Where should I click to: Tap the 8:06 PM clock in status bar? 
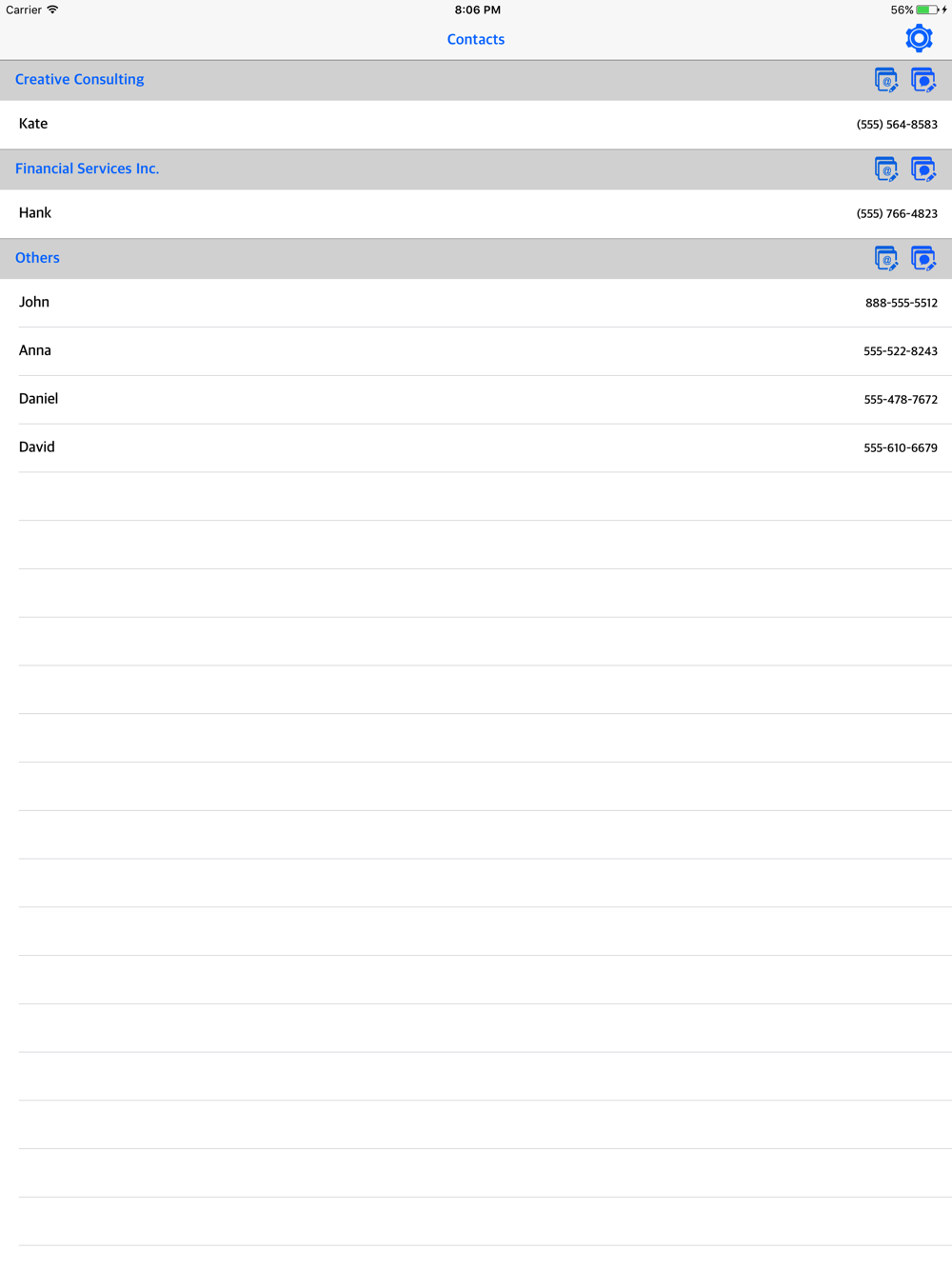pos(477,10)
